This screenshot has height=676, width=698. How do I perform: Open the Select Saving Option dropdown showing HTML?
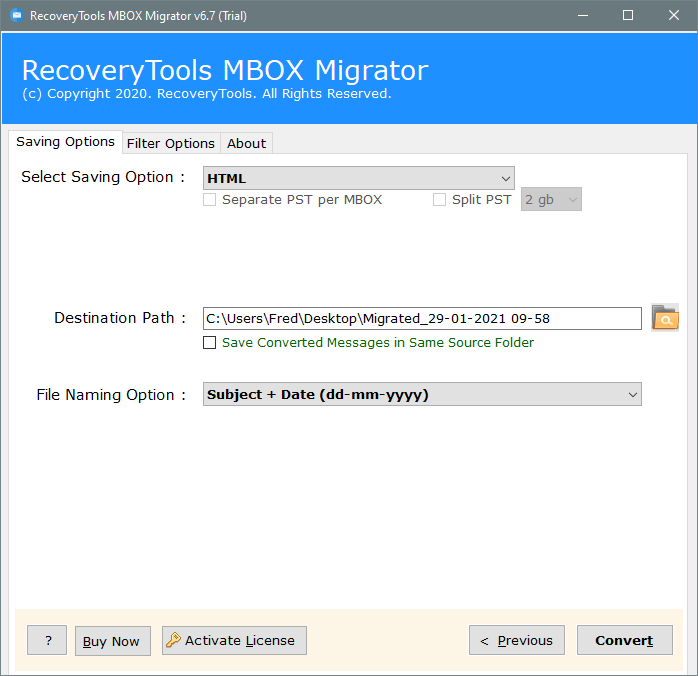(x=359, y=178)
